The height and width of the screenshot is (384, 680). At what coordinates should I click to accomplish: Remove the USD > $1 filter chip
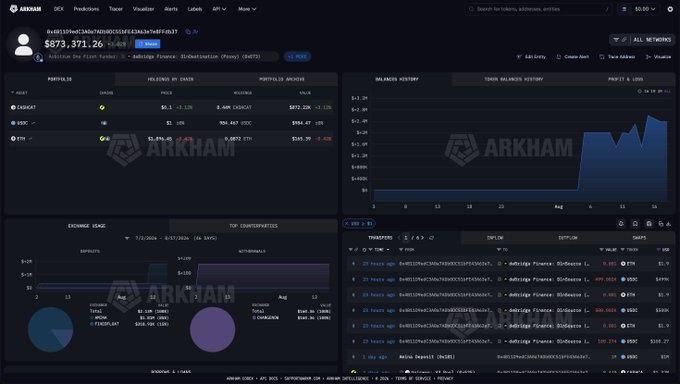[347, 223]
